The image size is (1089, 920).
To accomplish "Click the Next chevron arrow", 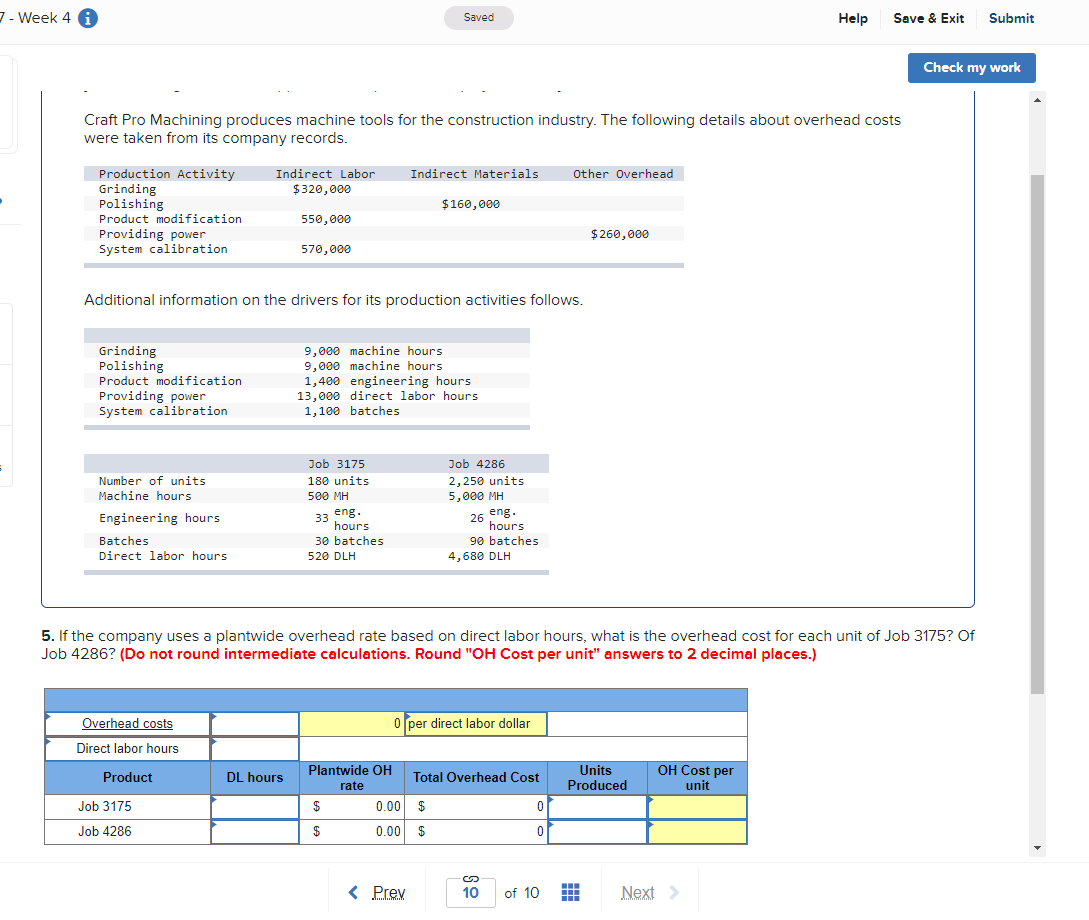I will click(676, 892).
